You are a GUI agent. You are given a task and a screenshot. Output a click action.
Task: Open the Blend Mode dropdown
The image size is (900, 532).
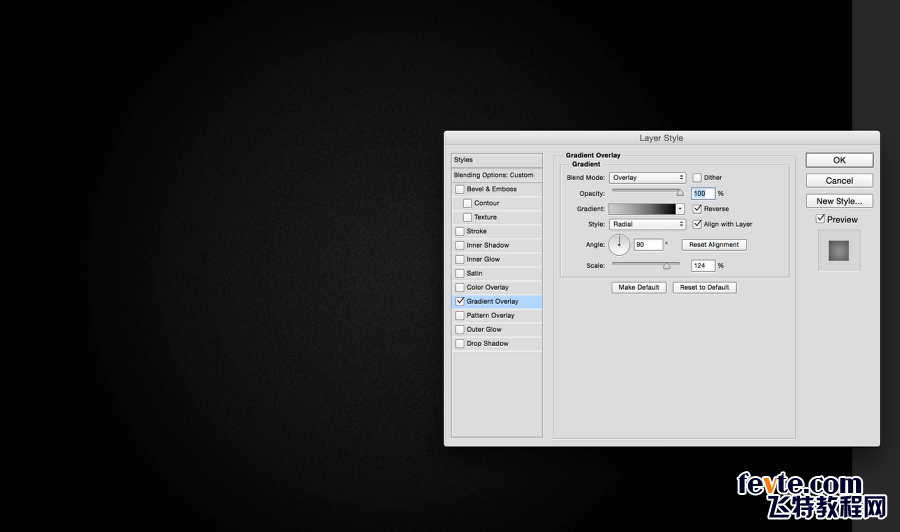click(647, 178)
